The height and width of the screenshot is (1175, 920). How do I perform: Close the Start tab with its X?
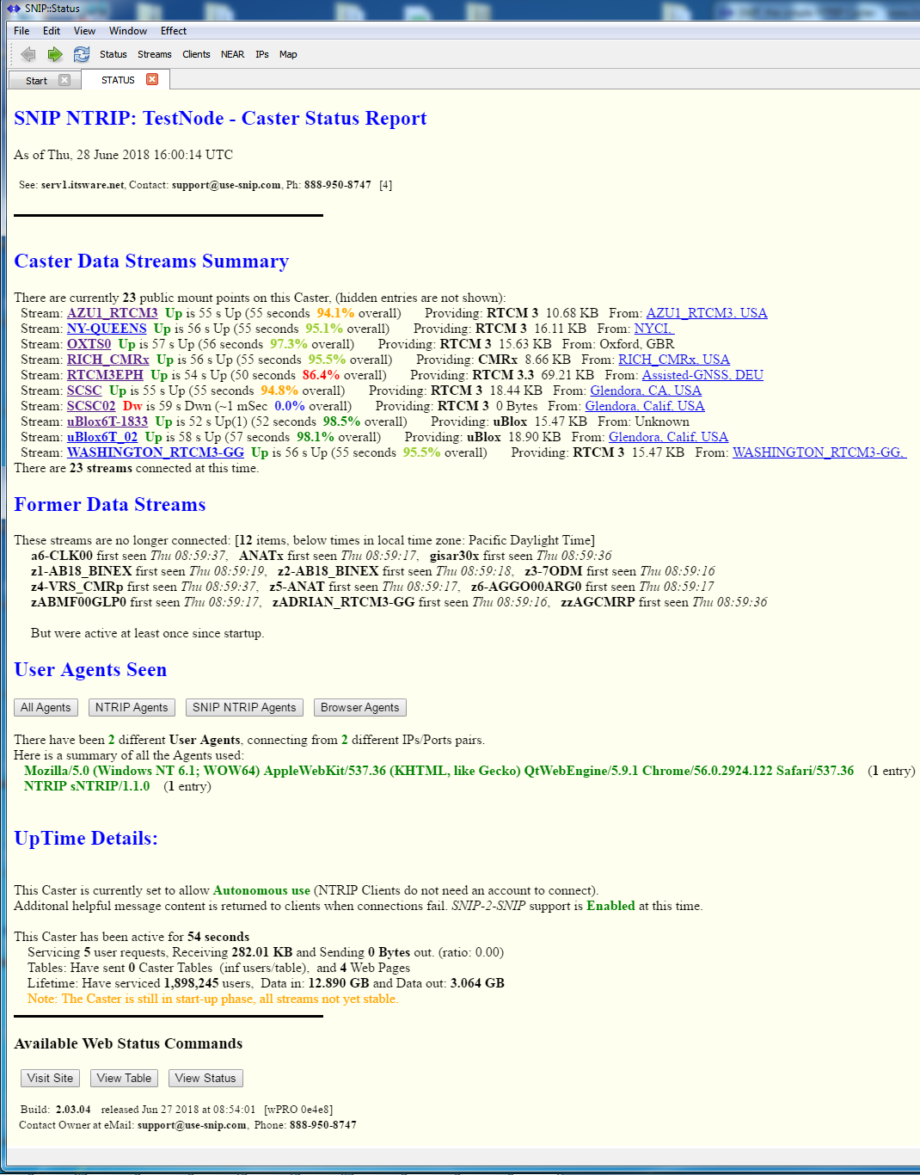point(64,80)
